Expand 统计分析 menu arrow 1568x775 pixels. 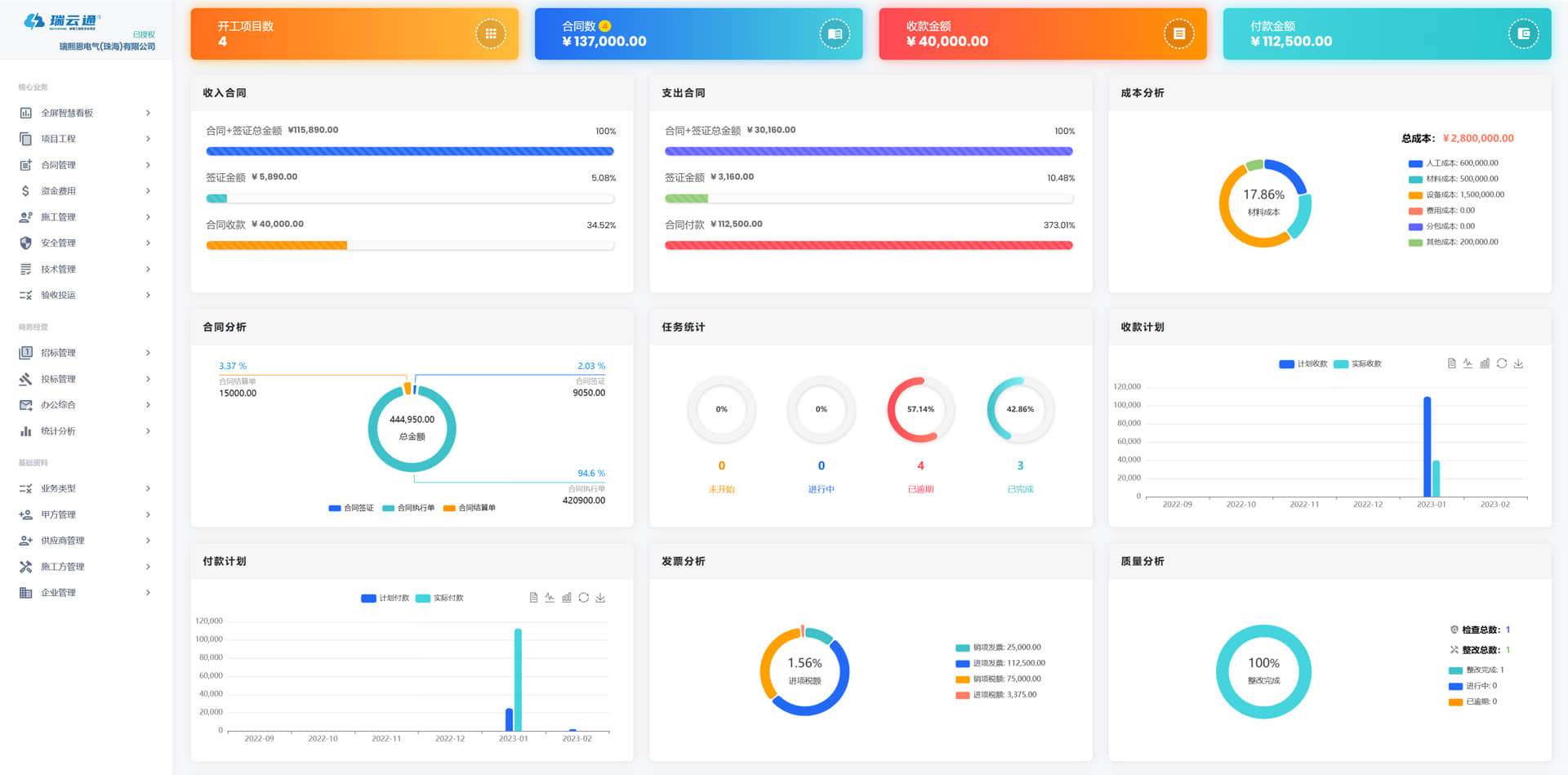[148, 431]
